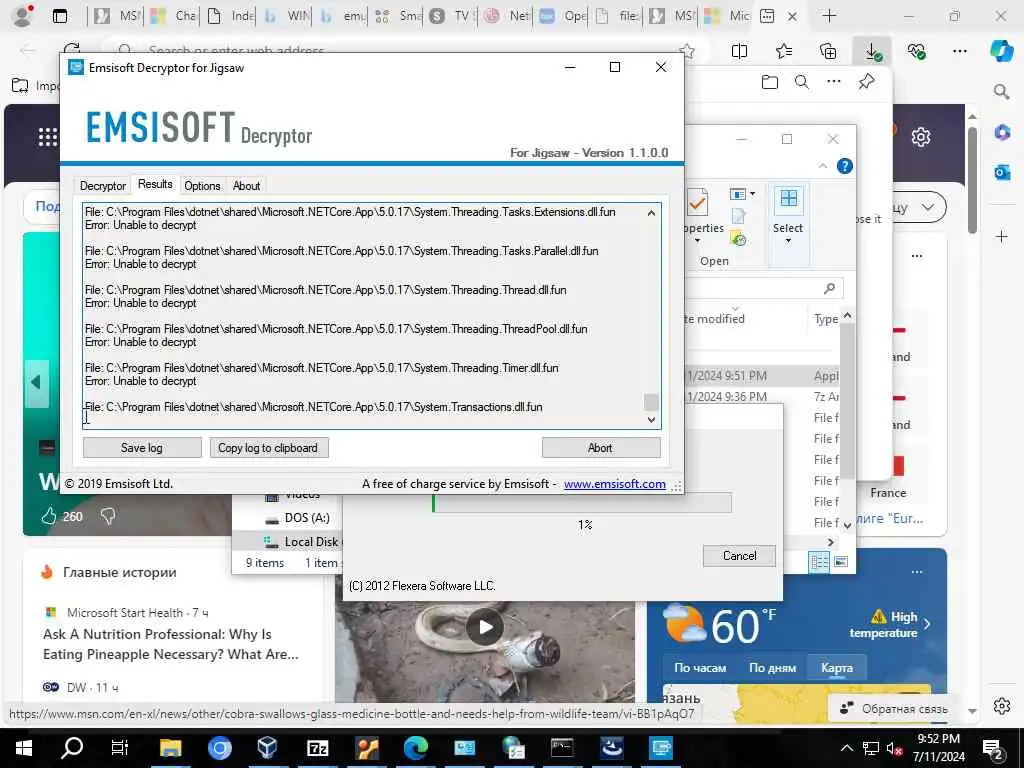Switch weather widget to По дням

coord(772,667)
